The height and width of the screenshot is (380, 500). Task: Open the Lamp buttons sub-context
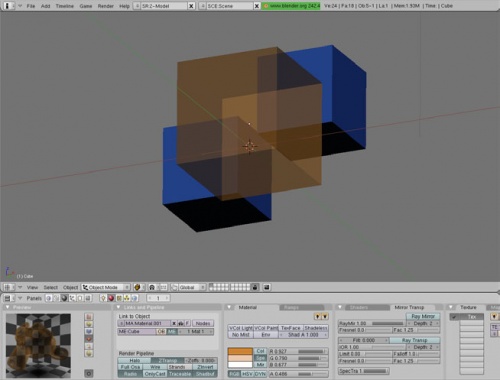[x=104, y=298]
